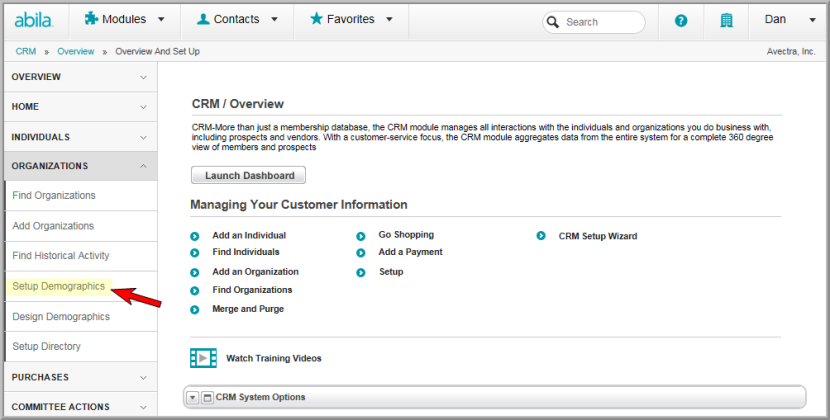Viewport: 830px width, 420px height.
Task: Open the Dan user dropdown
Action: (789, 20)
